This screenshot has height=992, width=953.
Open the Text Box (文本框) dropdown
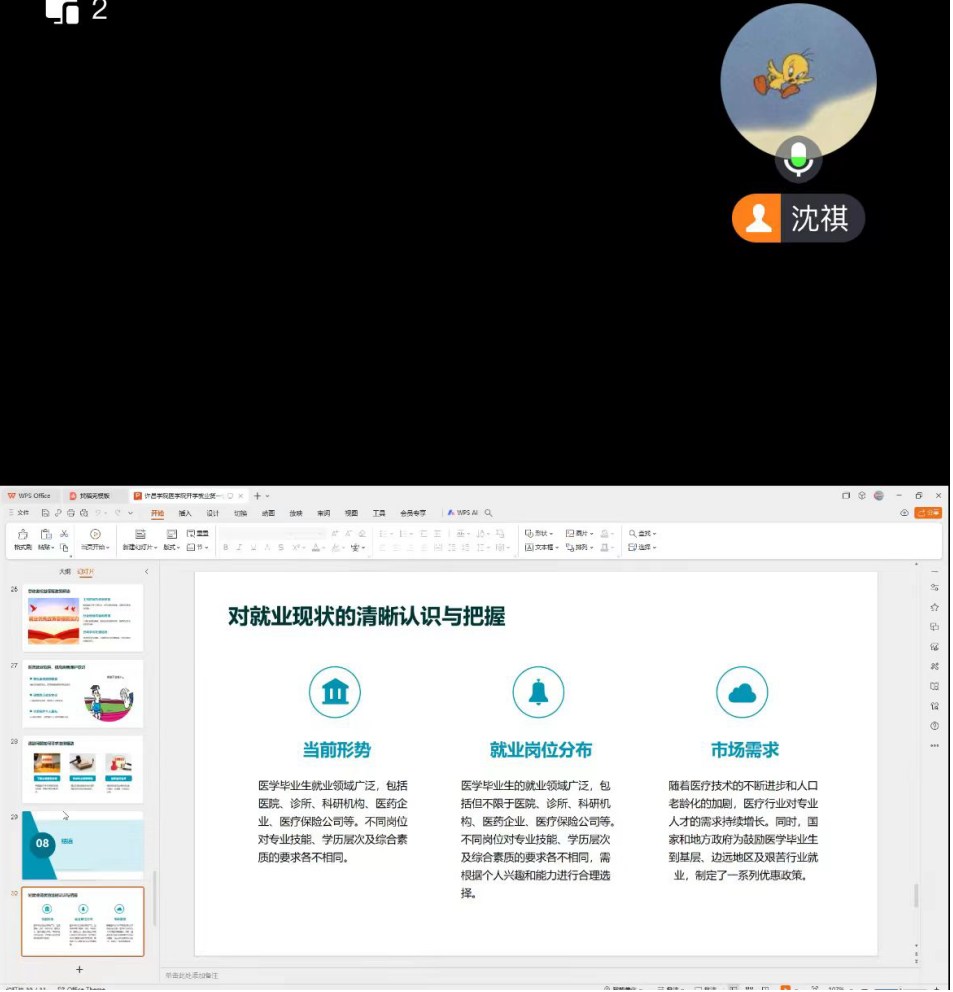tap(541, 547)
